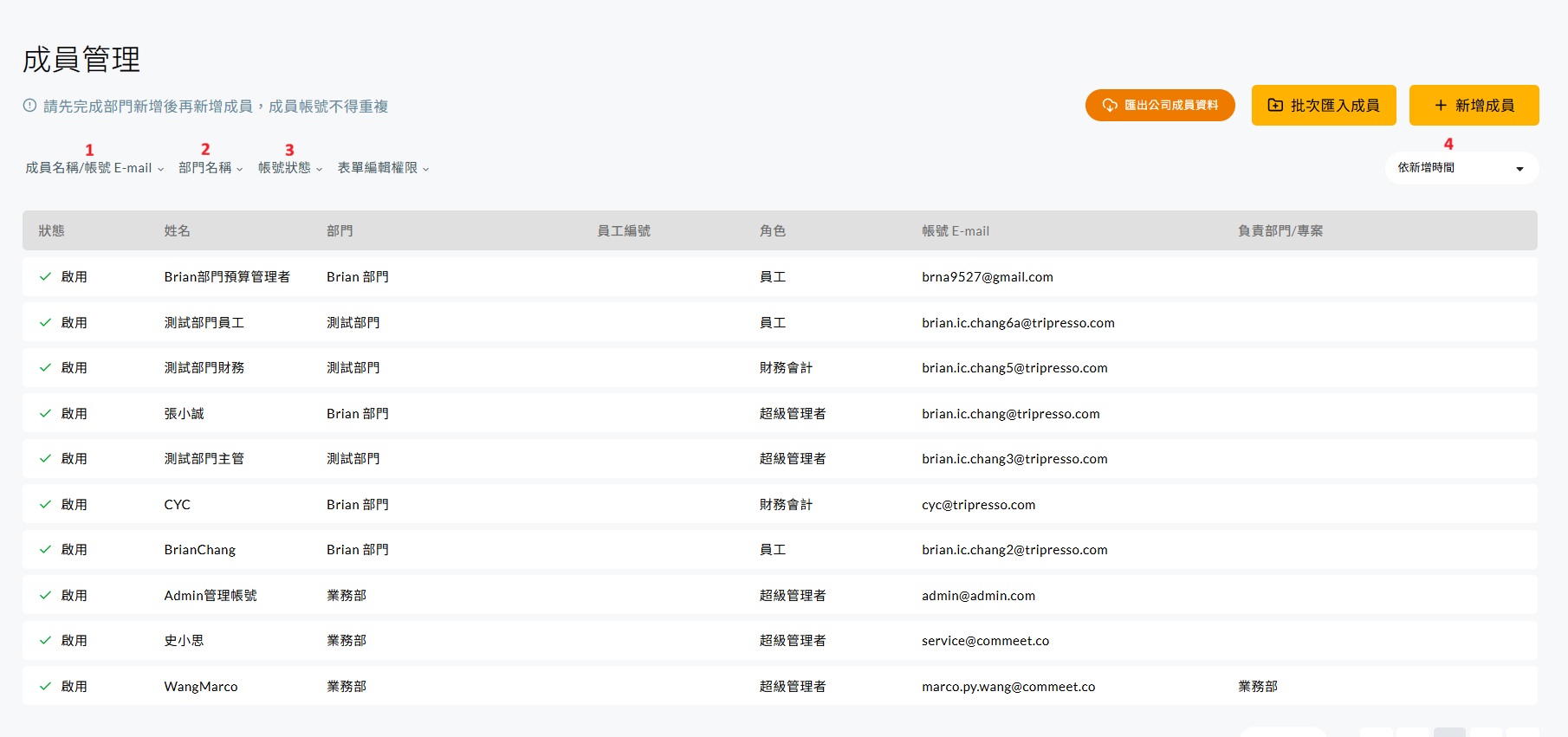Image resolution: width=1568 pixels, height=737 pixels.
Task: Select member 測試部門主管
Action: click(204, 459)
